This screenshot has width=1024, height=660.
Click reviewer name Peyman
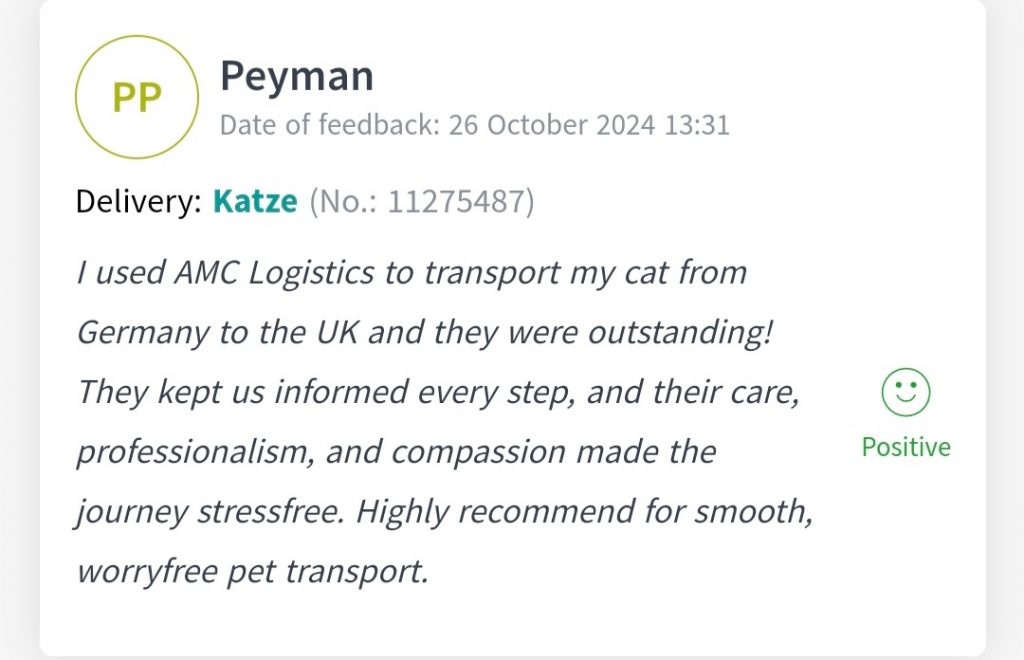coord(297,75)
